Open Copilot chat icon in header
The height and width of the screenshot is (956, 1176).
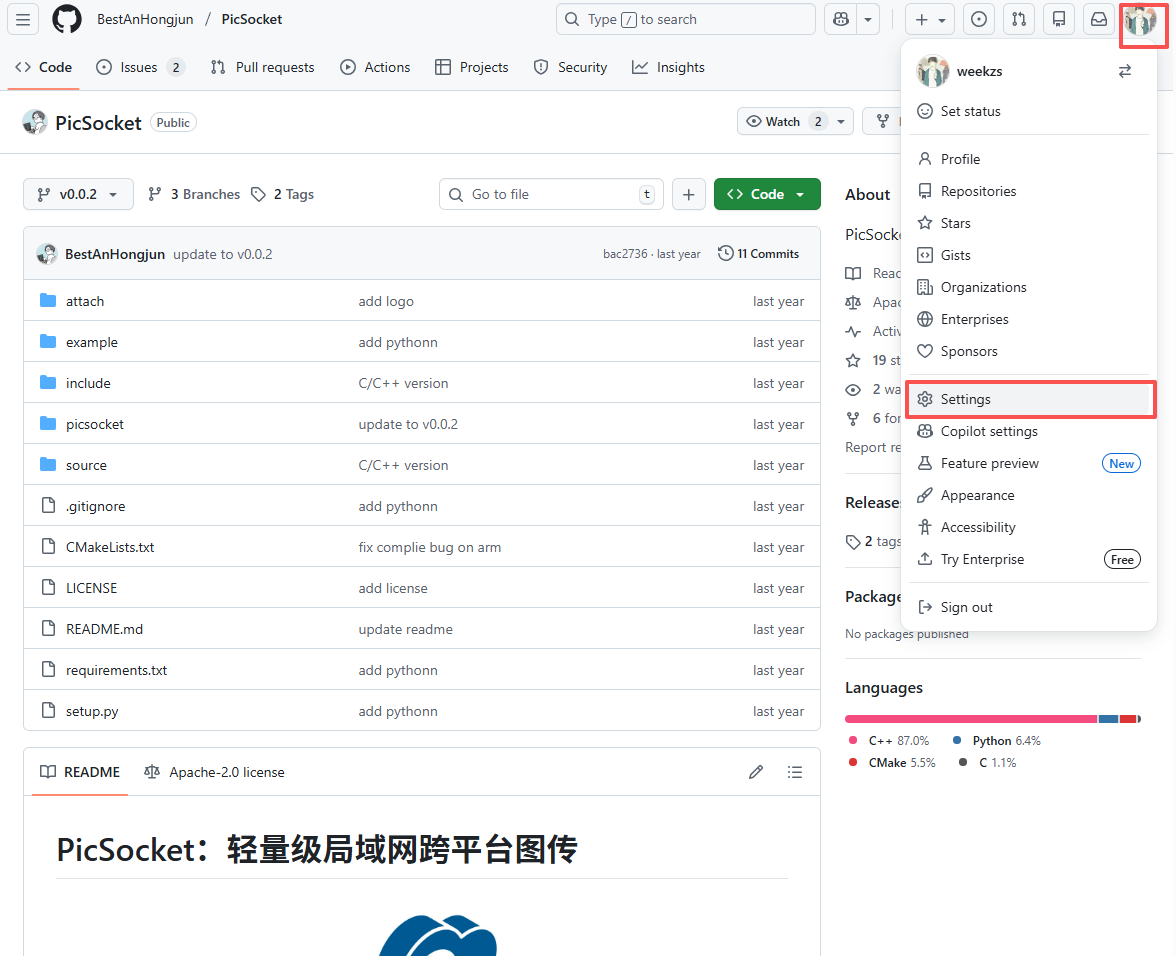tap(841, 19)
